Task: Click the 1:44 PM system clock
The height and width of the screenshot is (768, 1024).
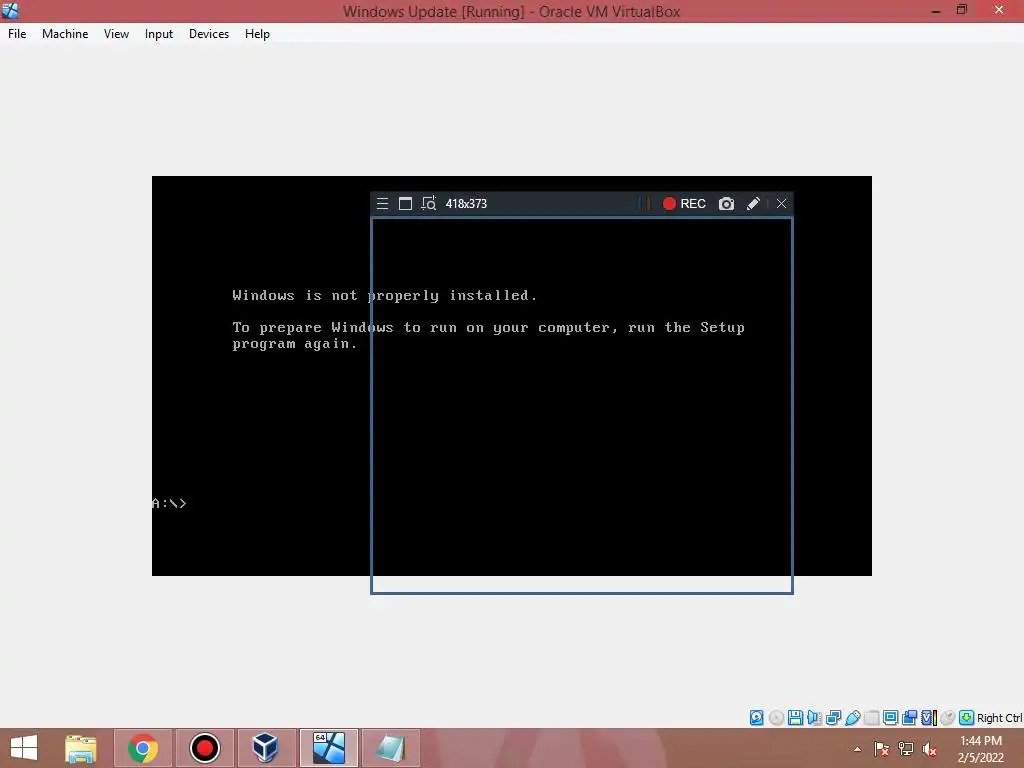Action: (x=981, y=741)
